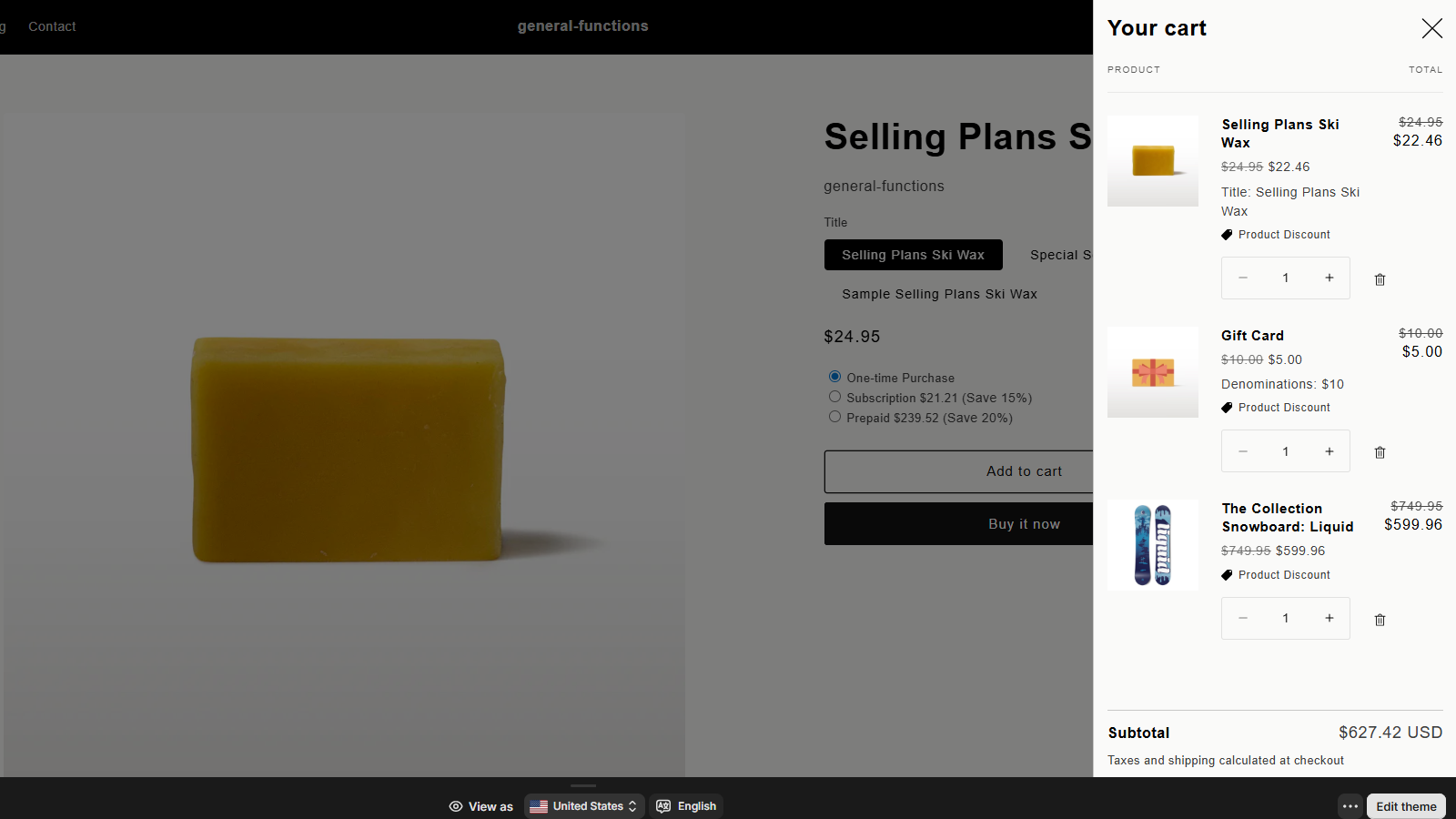Go to general-functions store home
Image resolution: width=1456 pixels, height=819 pixels.
click(582, 26)
